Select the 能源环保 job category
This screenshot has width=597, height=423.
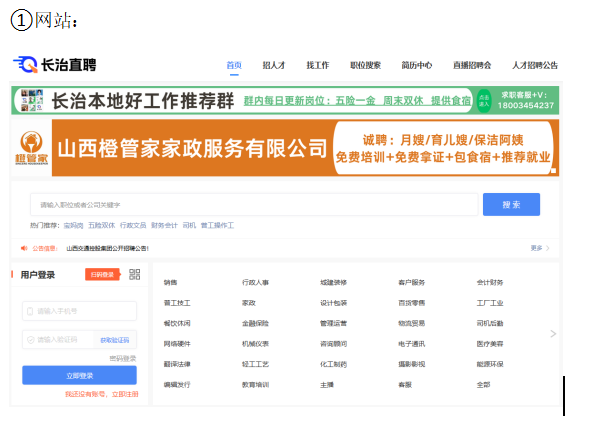click(490, 364)
